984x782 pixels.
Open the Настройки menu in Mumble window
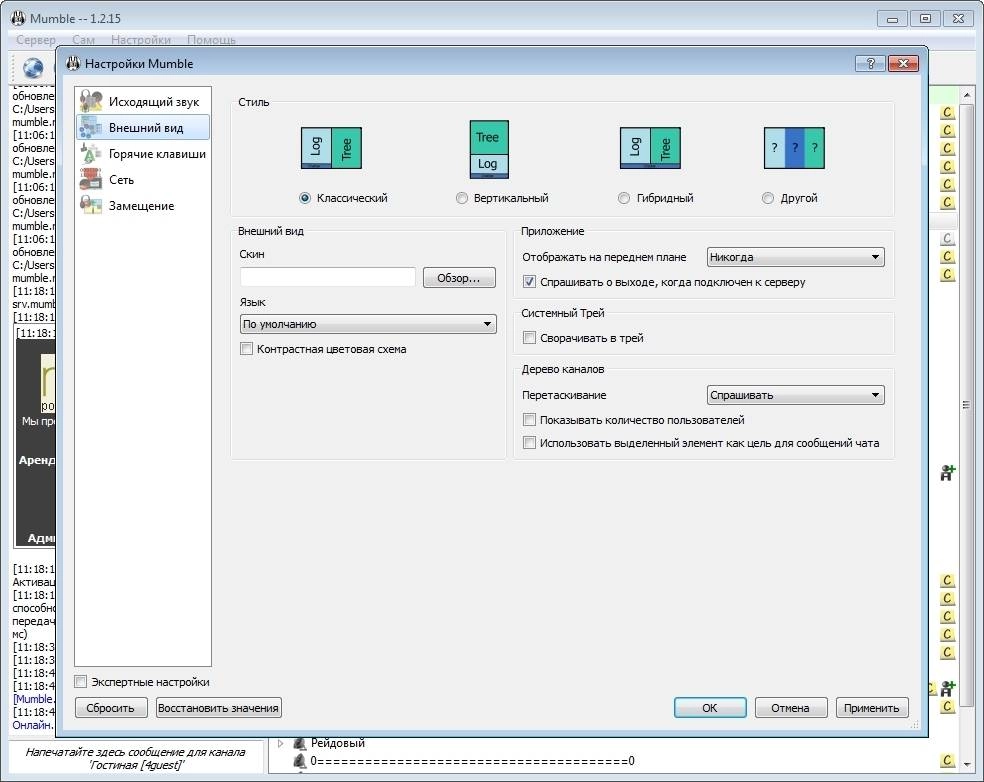click(141, 40)
